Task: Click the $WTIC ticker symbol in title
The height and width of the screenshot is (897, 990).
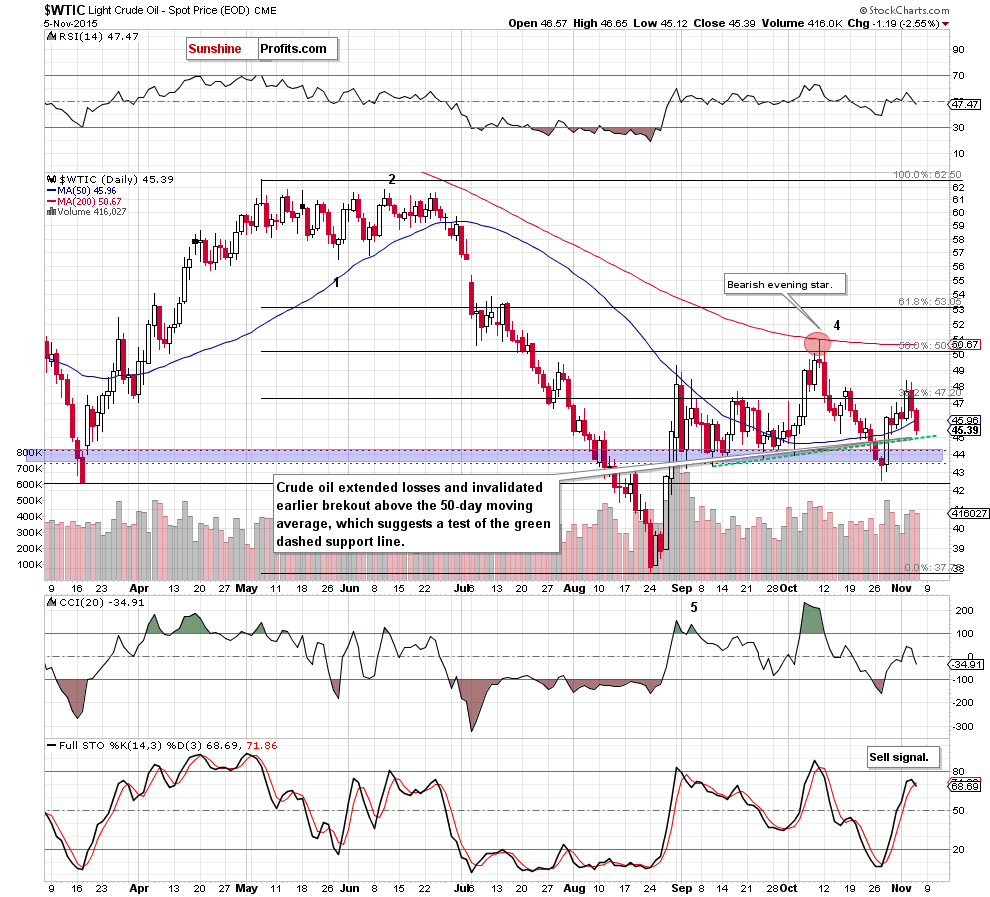Action: click(x=64, y=9)
